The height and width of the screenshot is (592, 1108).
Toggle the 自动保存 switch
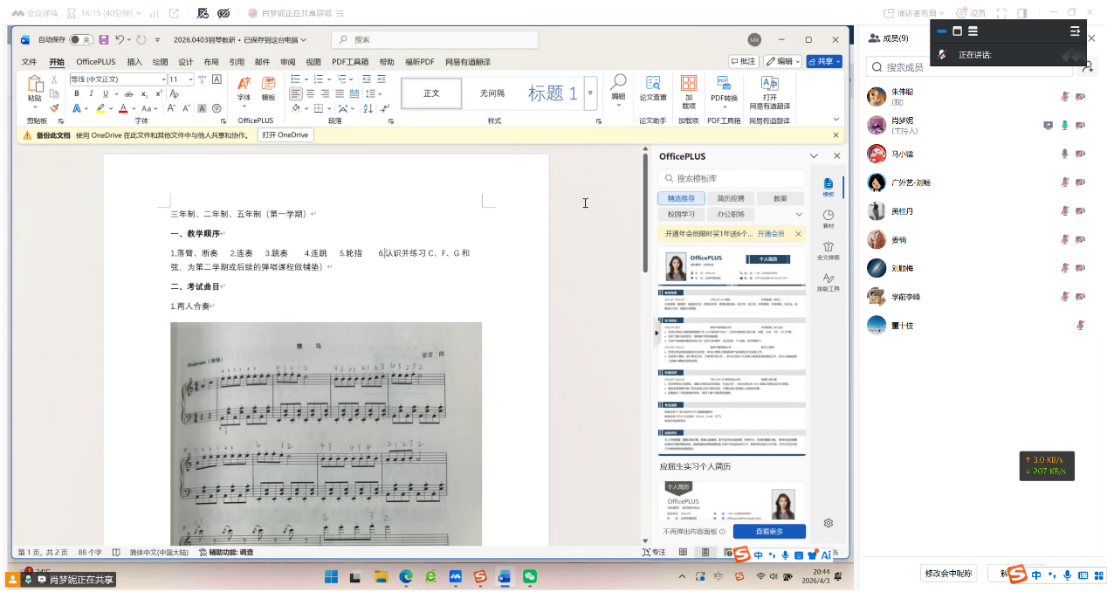point(81,40)
